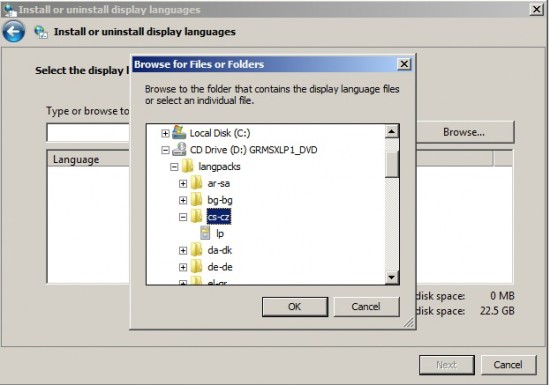Select CD Drive (D:) GRMSXLP1_DVD entry
Image resolution: width=550 pixels, height=385 pixels.
tap(254, 150)
